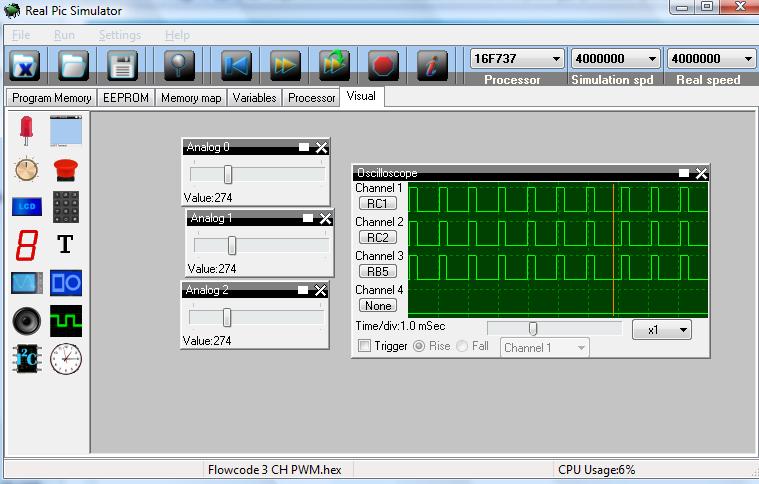This screenshot has width=759, height=484.
Task: Minimize the Analog 1 panel
Action: click(x=308, y=218)
